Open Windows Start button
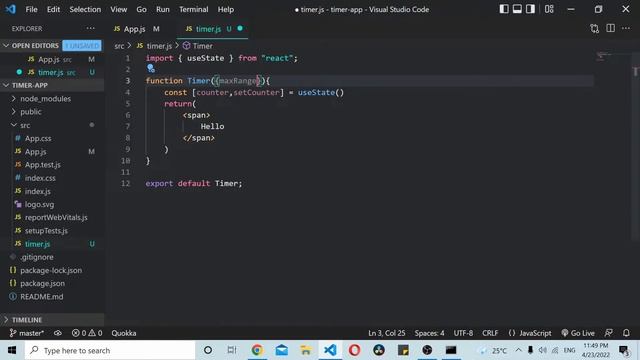640x360 pixels. (12, 350)
